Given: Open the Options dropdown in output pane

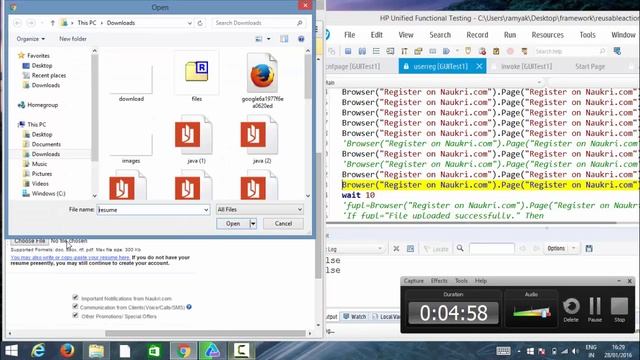Looking at the screenshot, I should (561, 248).
